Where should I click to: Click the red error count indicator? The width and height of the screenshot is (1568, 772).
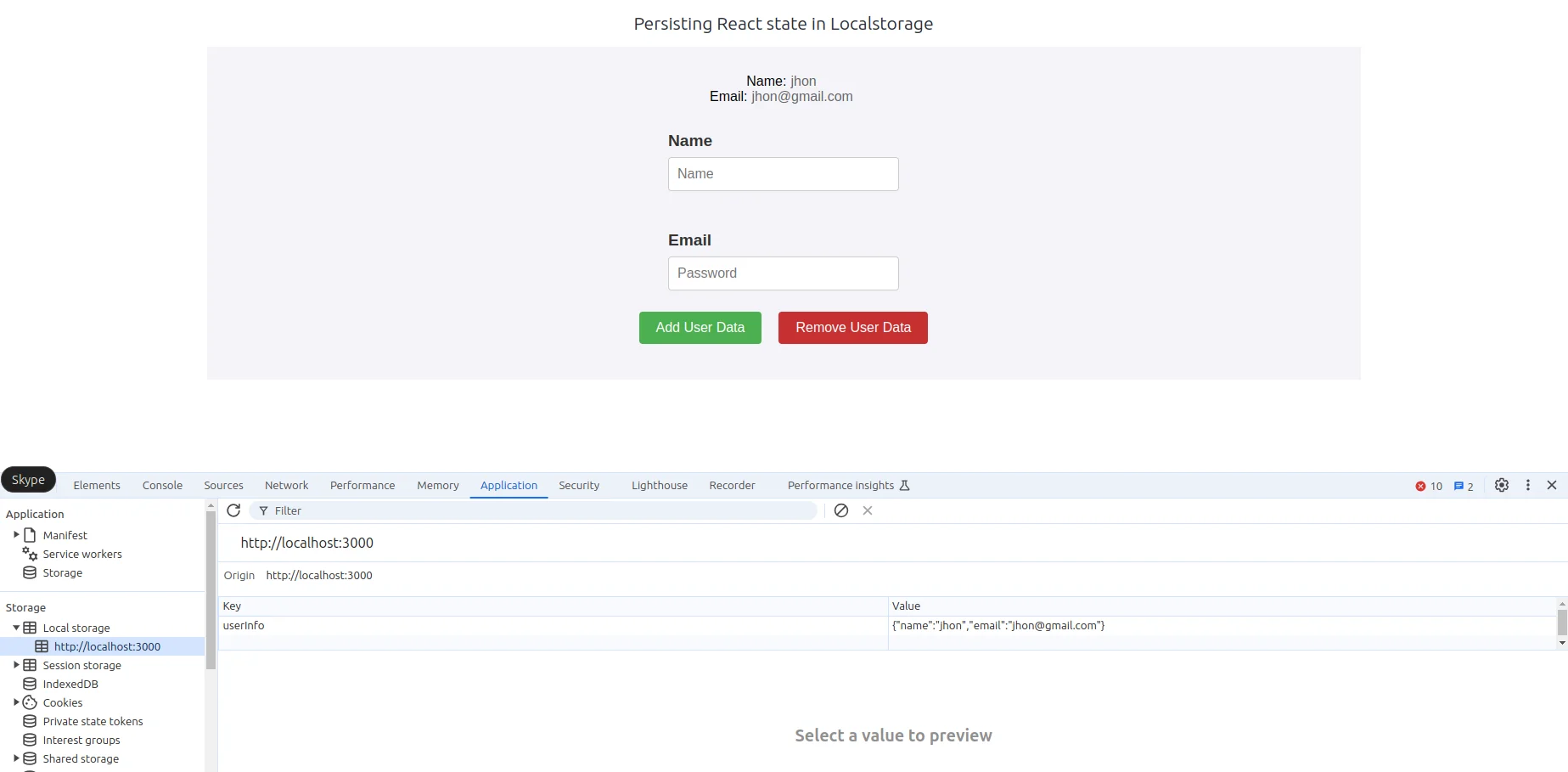point(1429,486)
